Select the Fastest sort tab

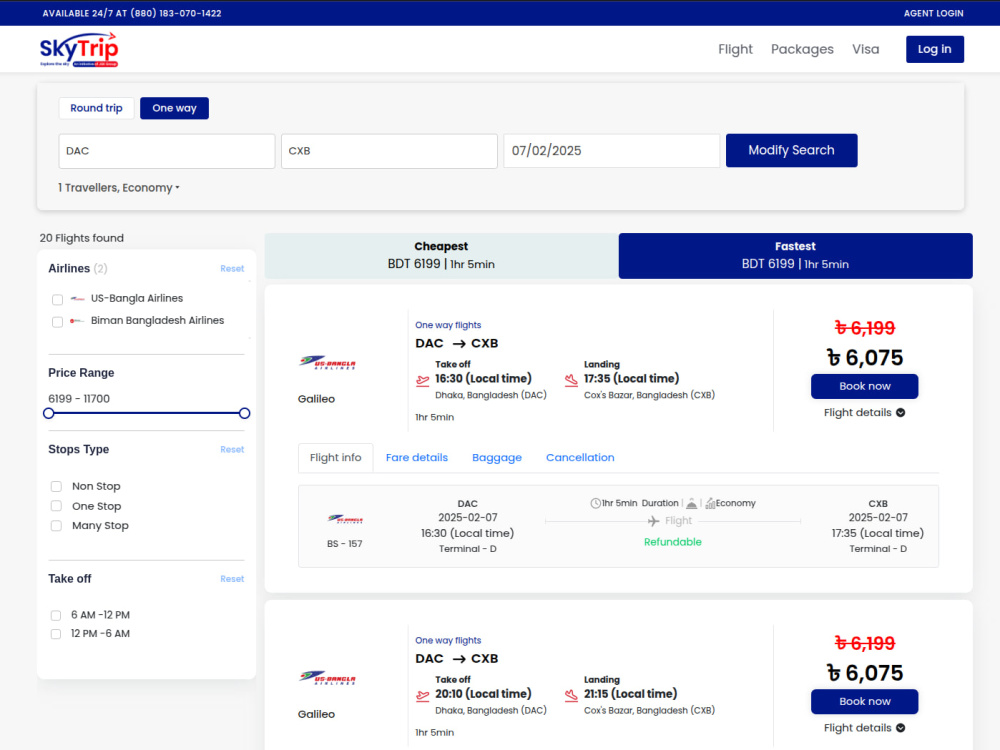(795, 256)
